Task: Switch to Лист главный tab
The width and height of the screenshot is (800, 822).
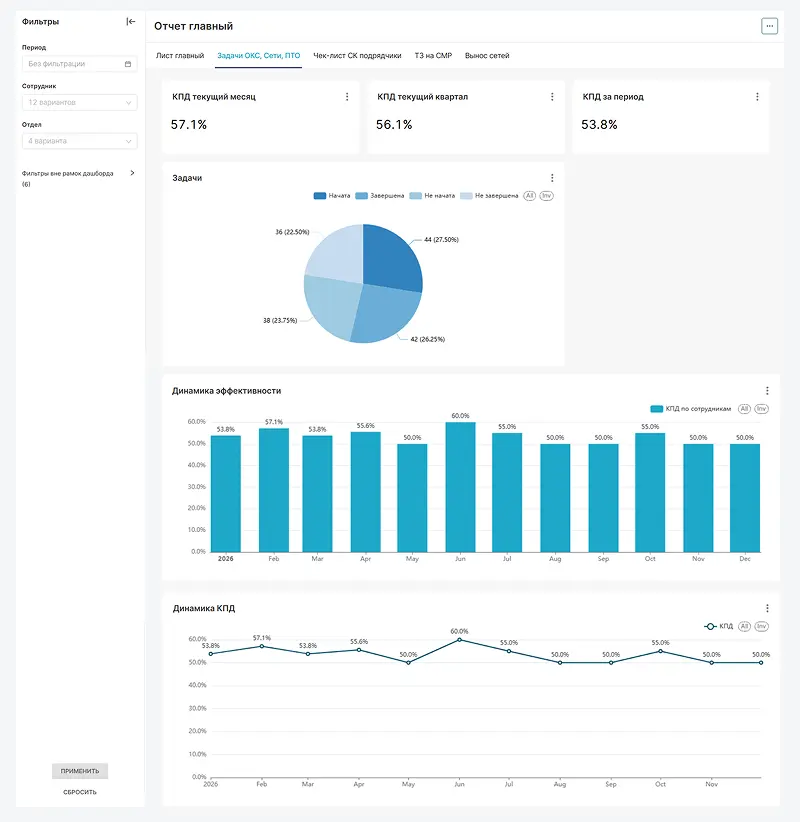Action: tap(180, 56)
